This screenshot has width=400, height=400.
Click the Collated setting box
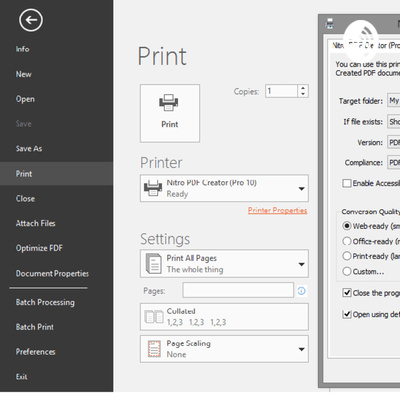coord(224,317)
